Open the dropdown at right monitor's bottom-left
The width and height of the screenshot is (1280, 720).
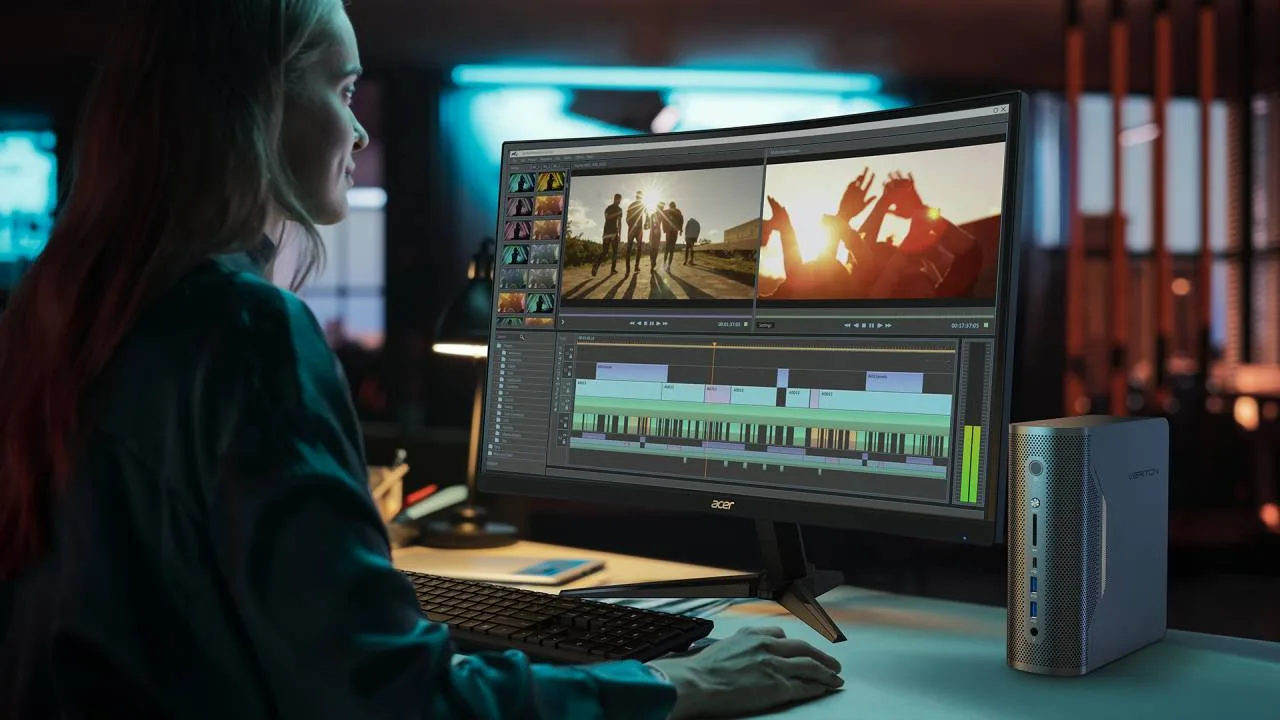coord(766,325)
